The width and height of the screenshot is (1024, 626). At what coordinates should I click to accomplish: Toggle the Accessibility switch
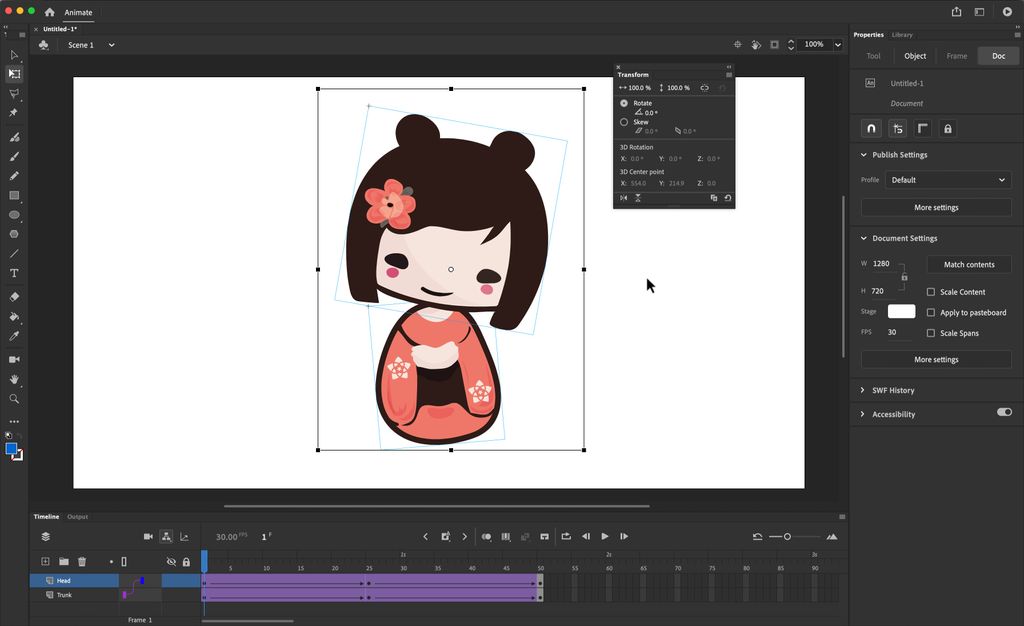pos(1004,413)
